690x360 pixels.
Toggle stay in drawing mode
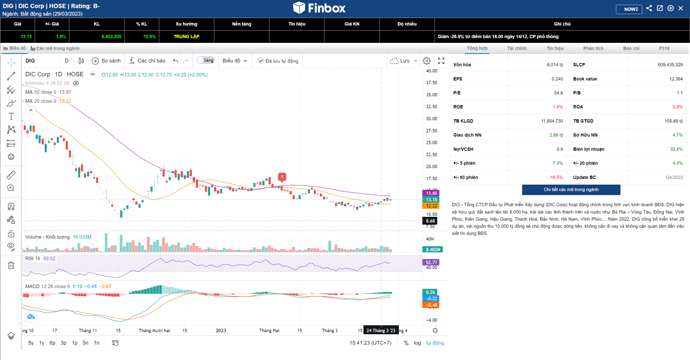11,220
